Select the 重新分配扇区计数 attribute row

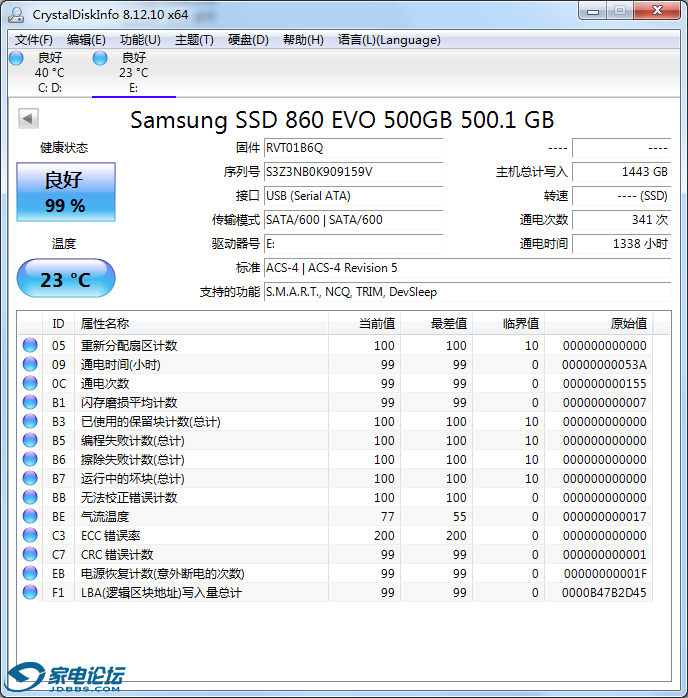336,345
